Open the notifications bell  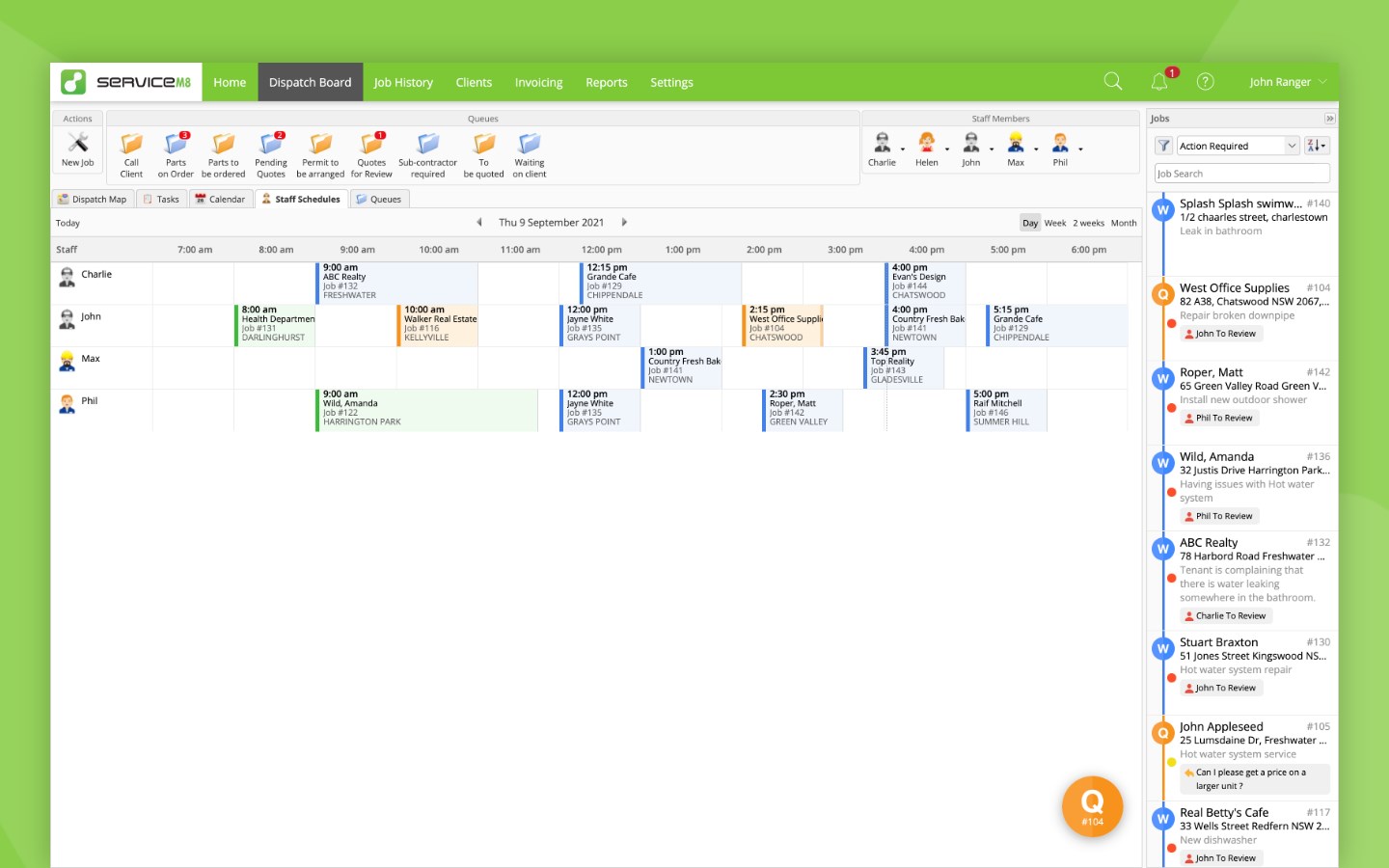[1159, 82]
